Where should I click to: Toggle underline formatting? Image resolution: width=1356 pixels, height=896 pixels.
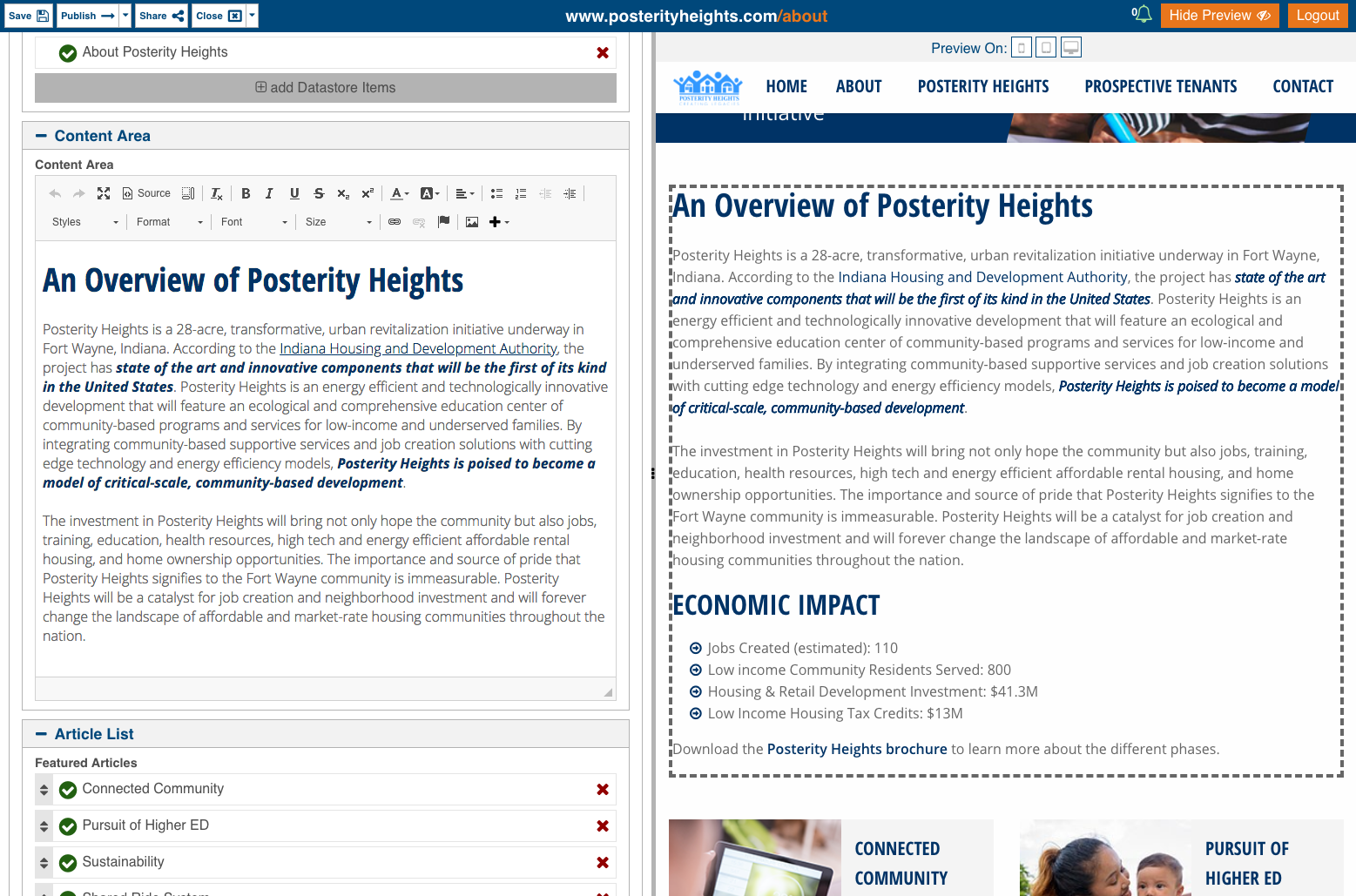coord(294,193)
